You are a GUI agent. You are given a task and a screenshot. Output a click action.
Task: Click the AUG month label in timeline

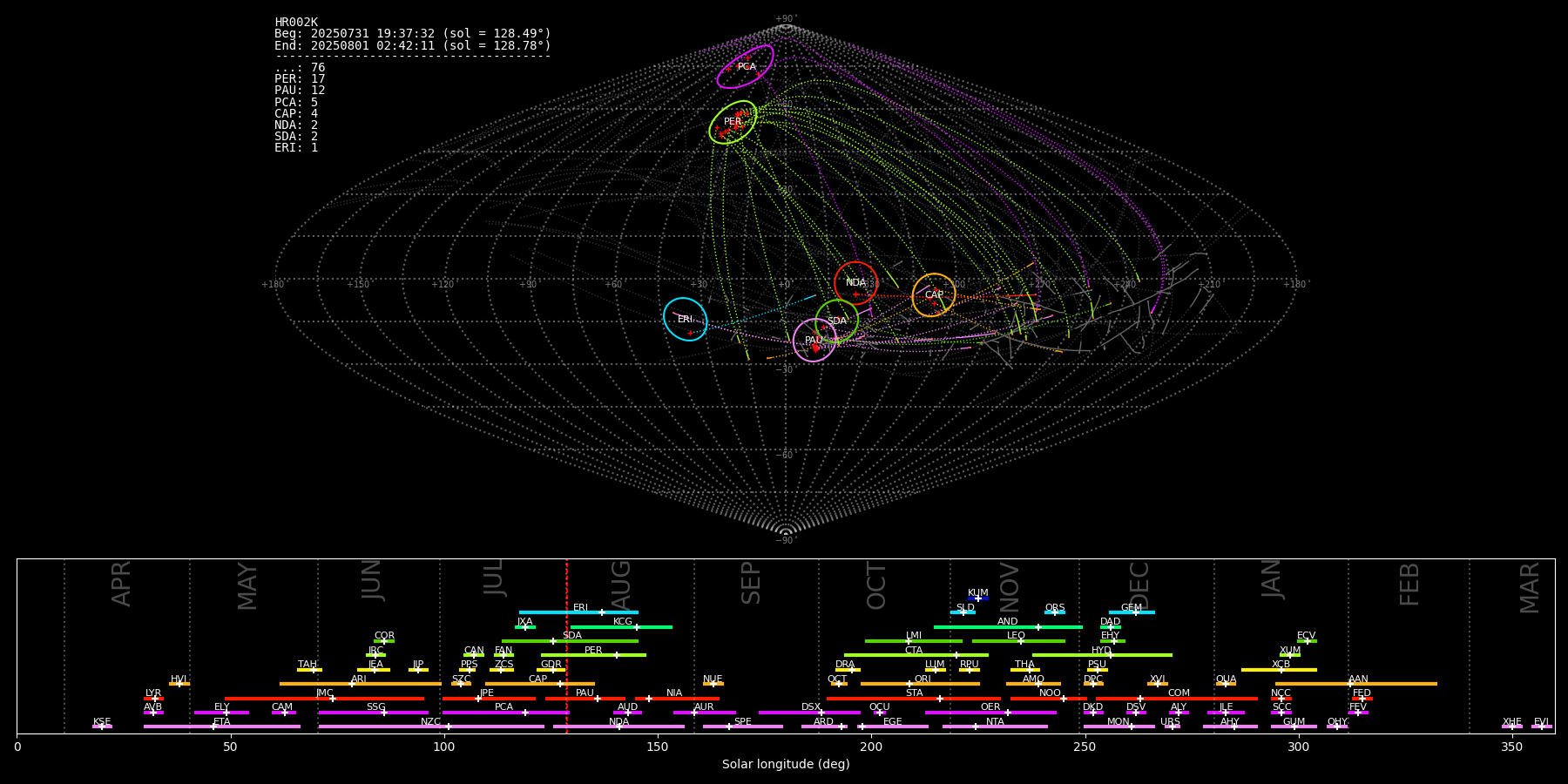pyautogui.click(x=621, y=584)
